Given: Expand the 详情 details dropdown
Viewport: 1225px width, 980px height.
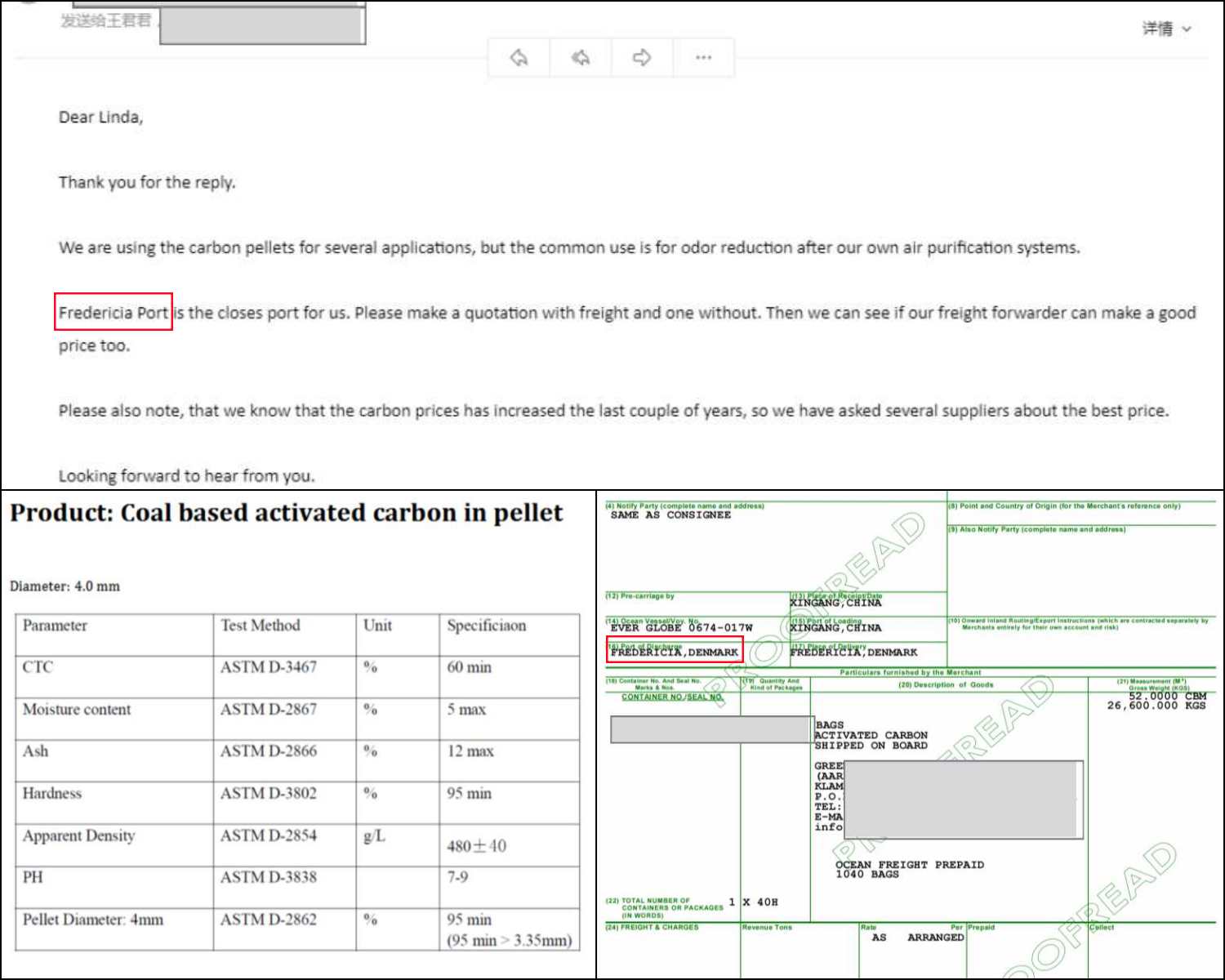Looking at the screenshot, I should pyautogui.click(x=1167, y=29).
